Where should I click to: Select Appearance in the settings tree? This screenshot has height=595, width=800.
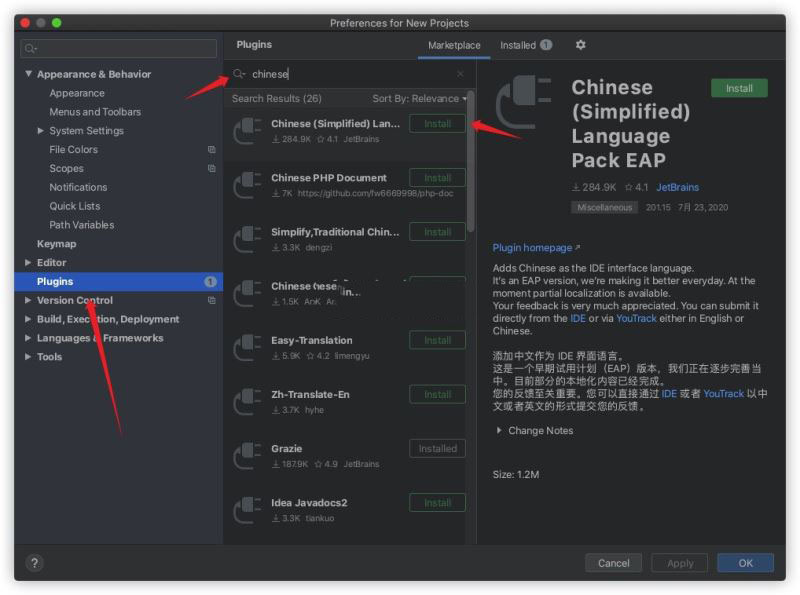(x=77, y=93)
